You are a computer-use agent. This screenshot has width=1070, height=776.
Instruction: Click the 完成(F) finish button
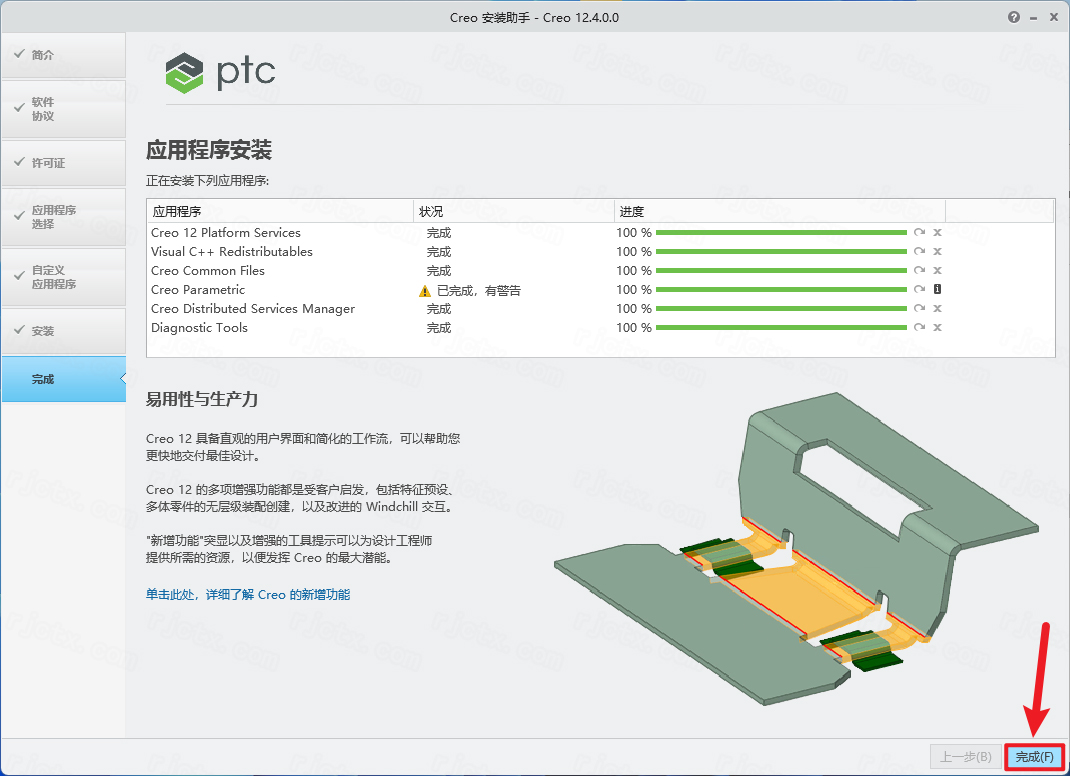point(1035,757)
